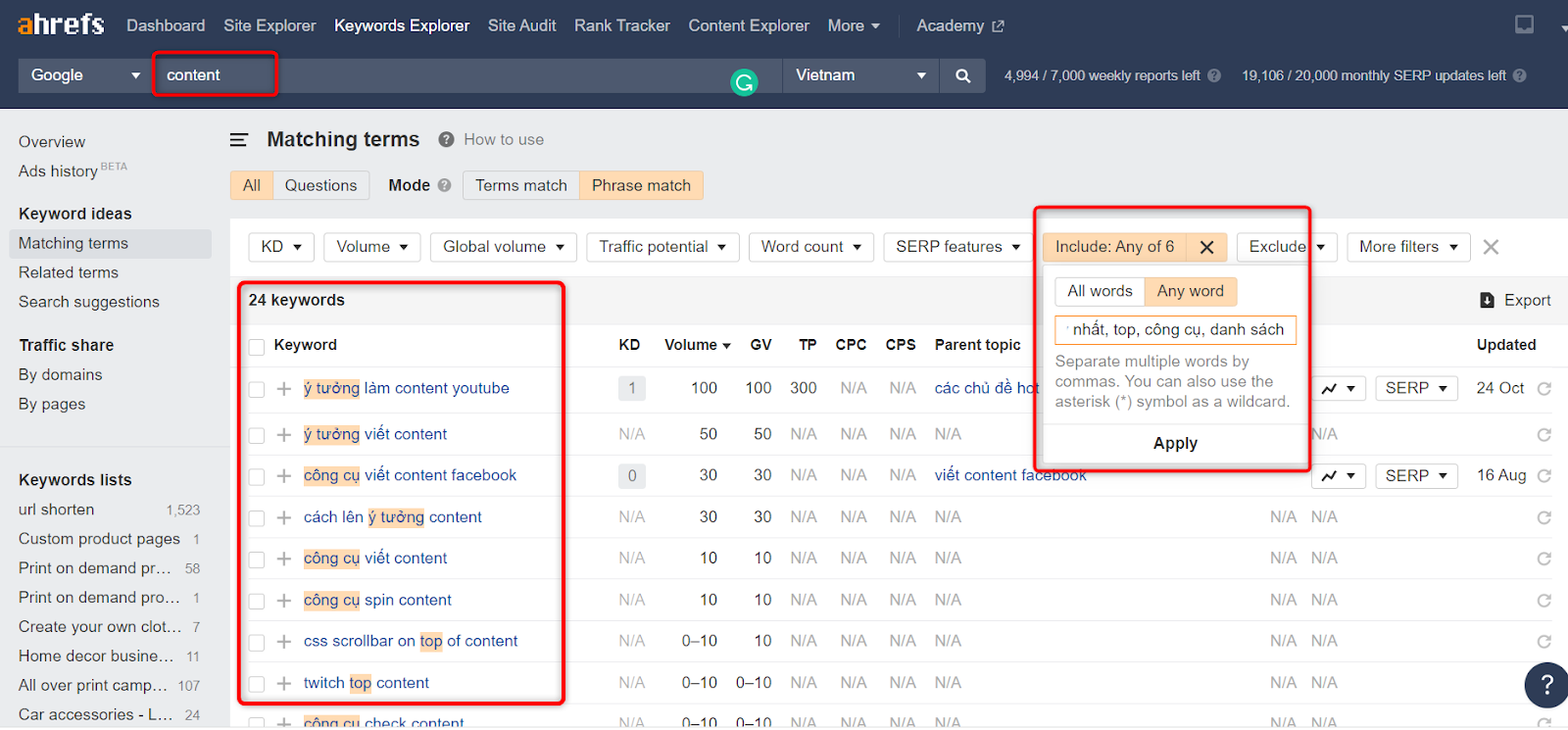Open 'viết content facebook' parent topic link

[x=1010, y=475]
